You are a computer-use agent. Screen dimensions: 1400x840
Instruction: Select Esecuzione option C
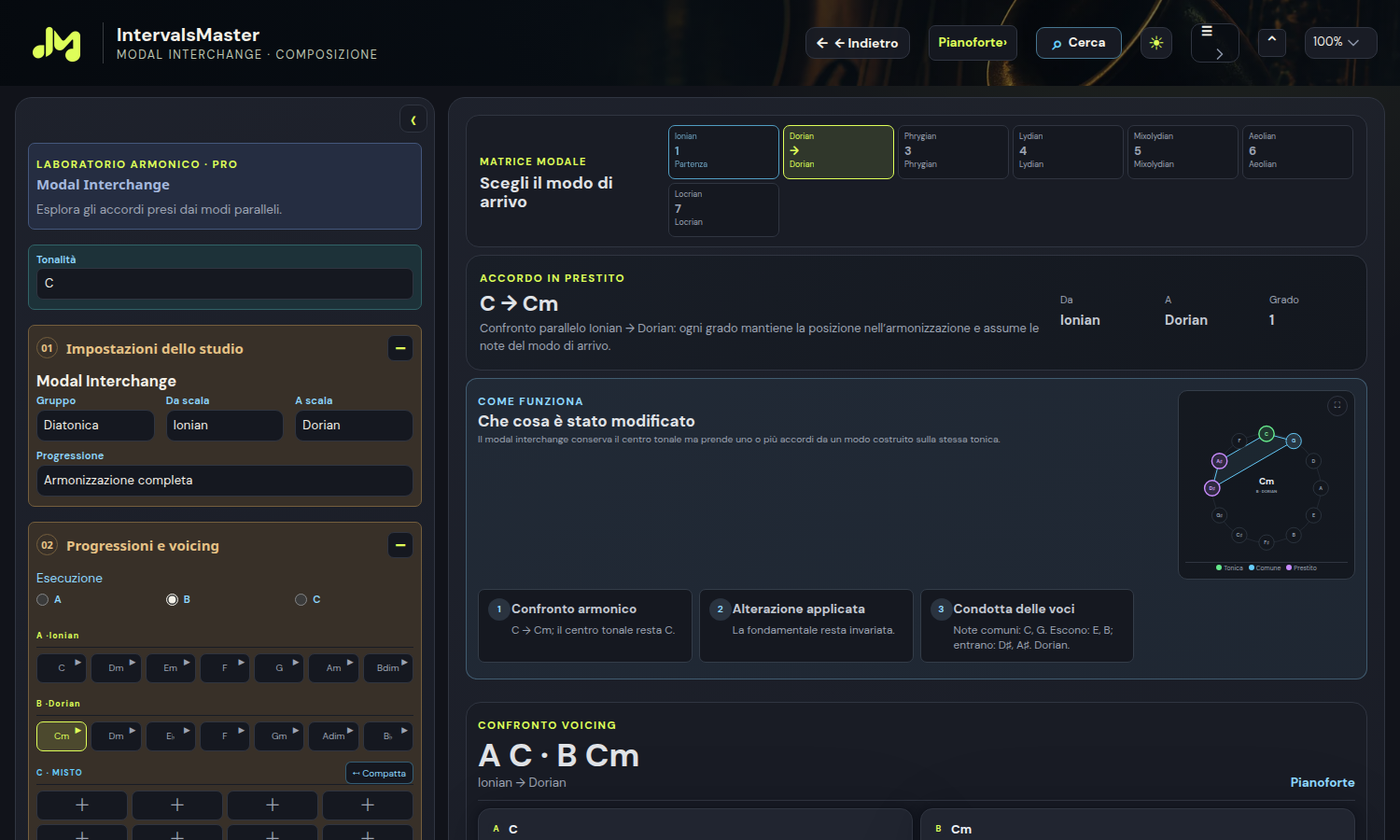pos(301,599)
